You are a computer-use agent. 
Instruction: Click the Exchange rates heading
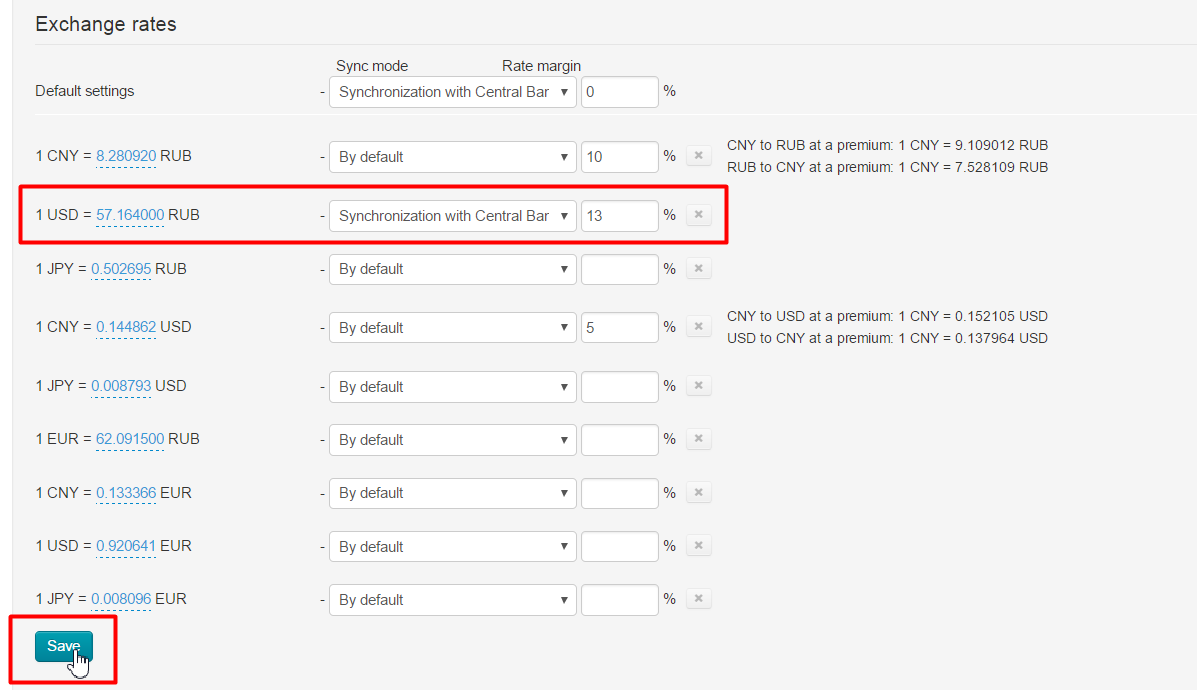pyautogui.click(x=105, y=24)
